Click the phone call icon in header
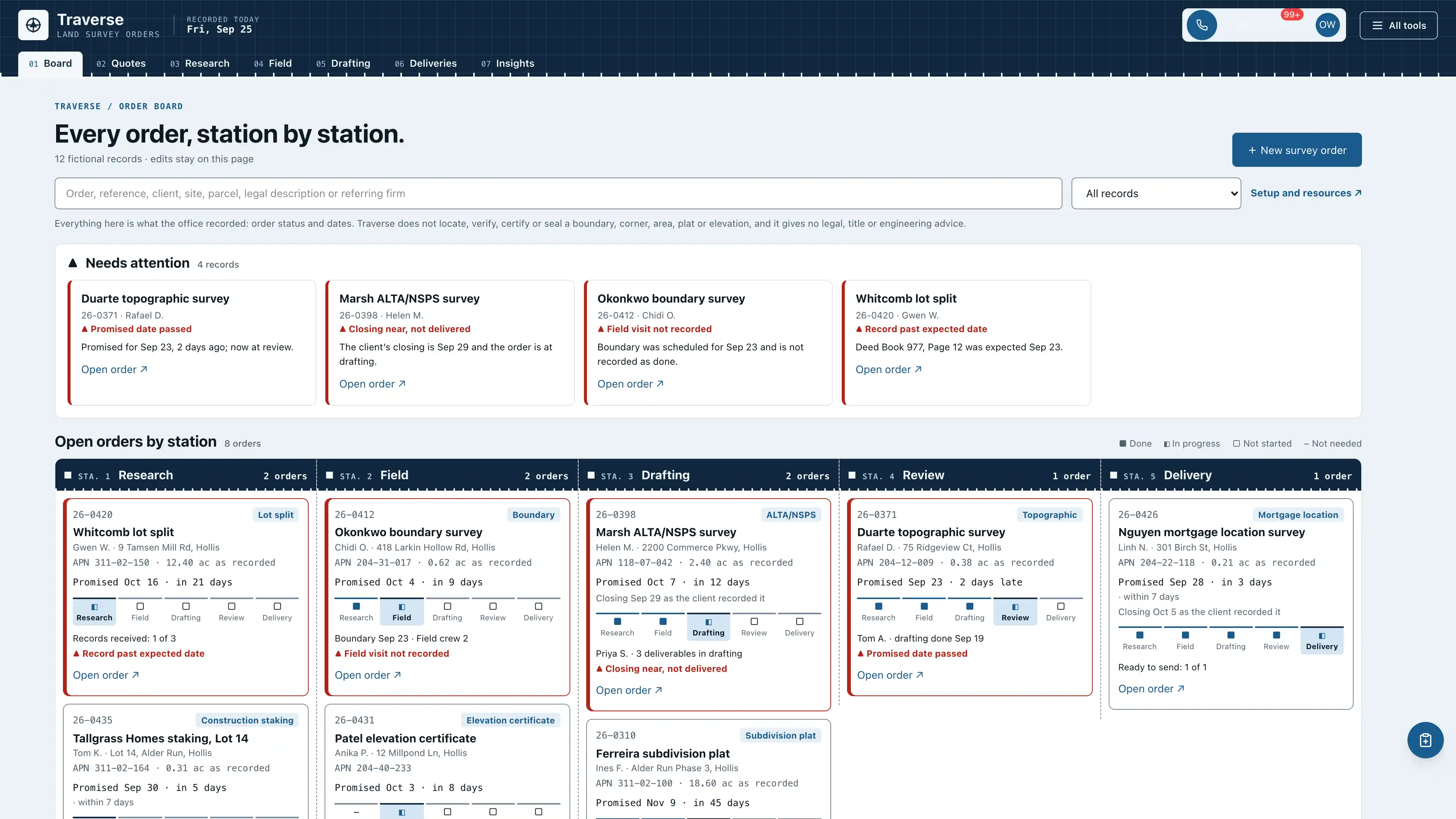This screenshot has width=1456, height=819. (x=1202, y=25)
